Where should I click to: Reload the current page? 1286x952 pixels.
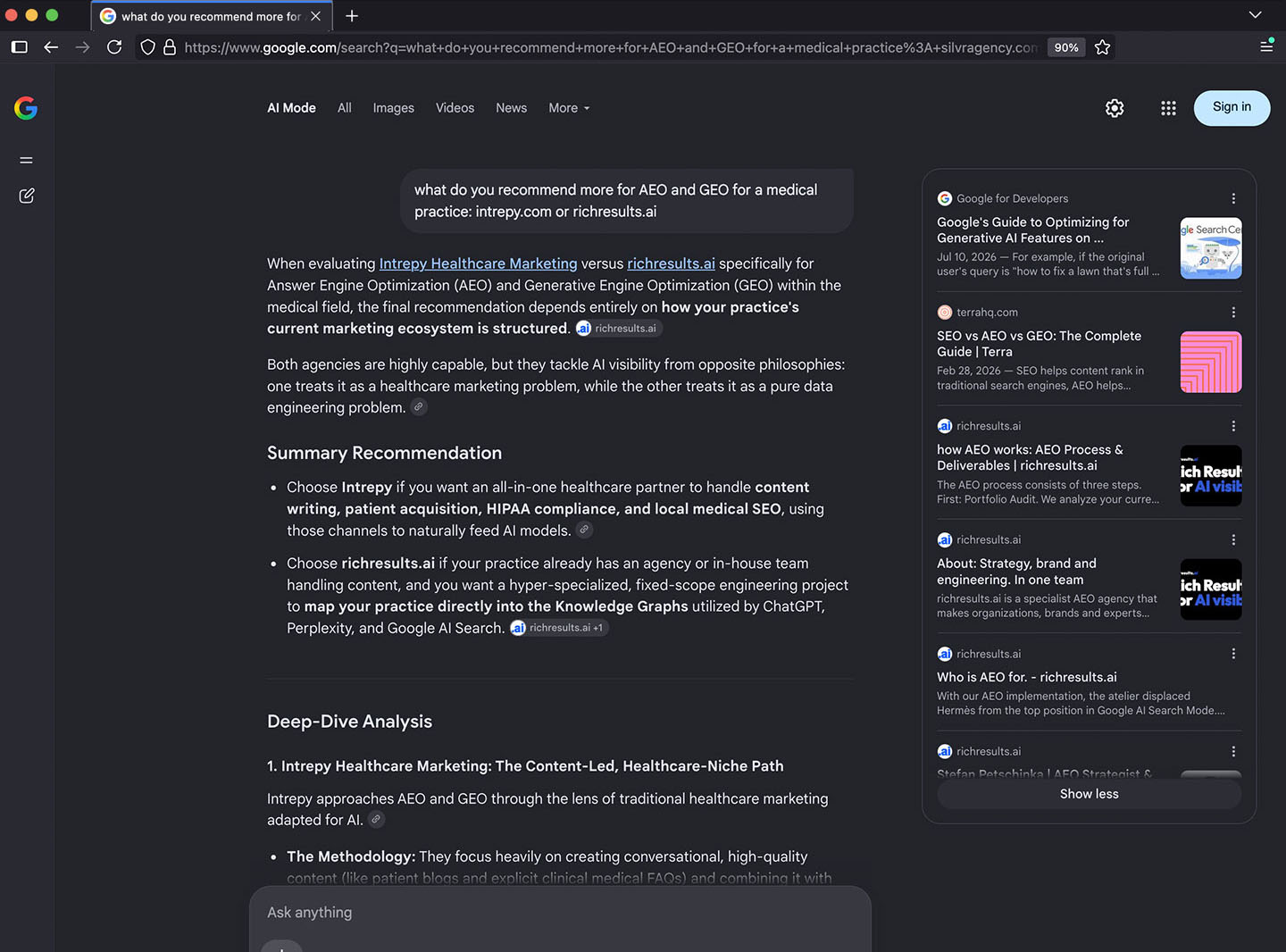114,47
